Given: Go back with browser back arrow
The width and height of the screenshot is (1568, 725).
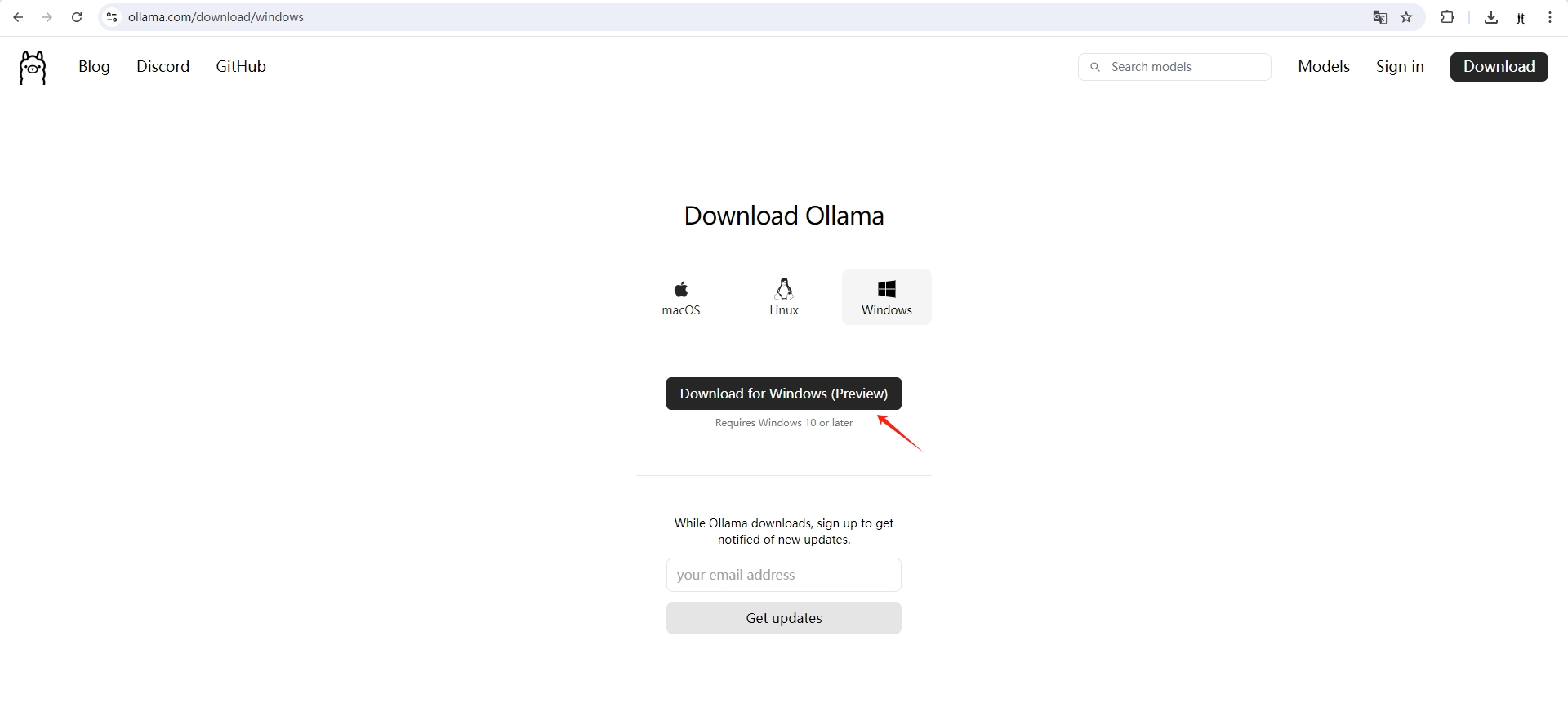Looking at the screenshot, I should [x=18, y=17].
